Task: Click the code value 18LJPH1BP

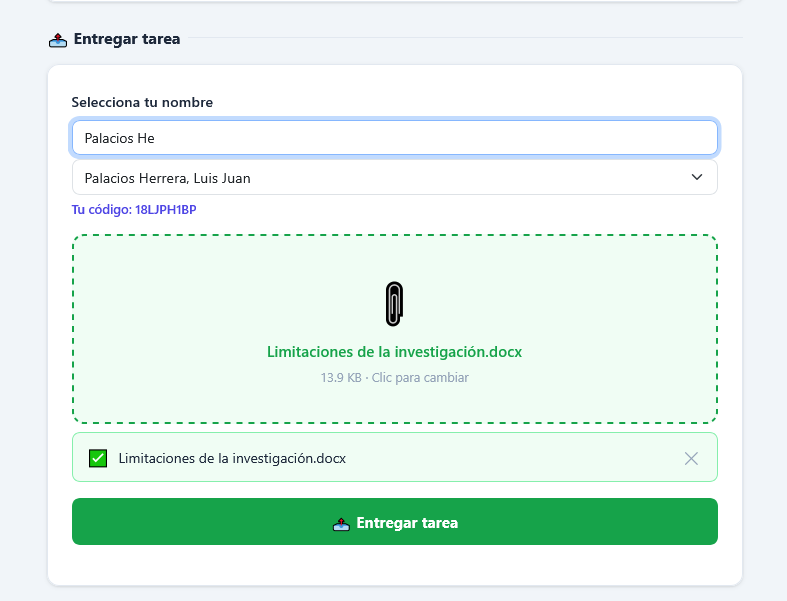Action: 166,209
